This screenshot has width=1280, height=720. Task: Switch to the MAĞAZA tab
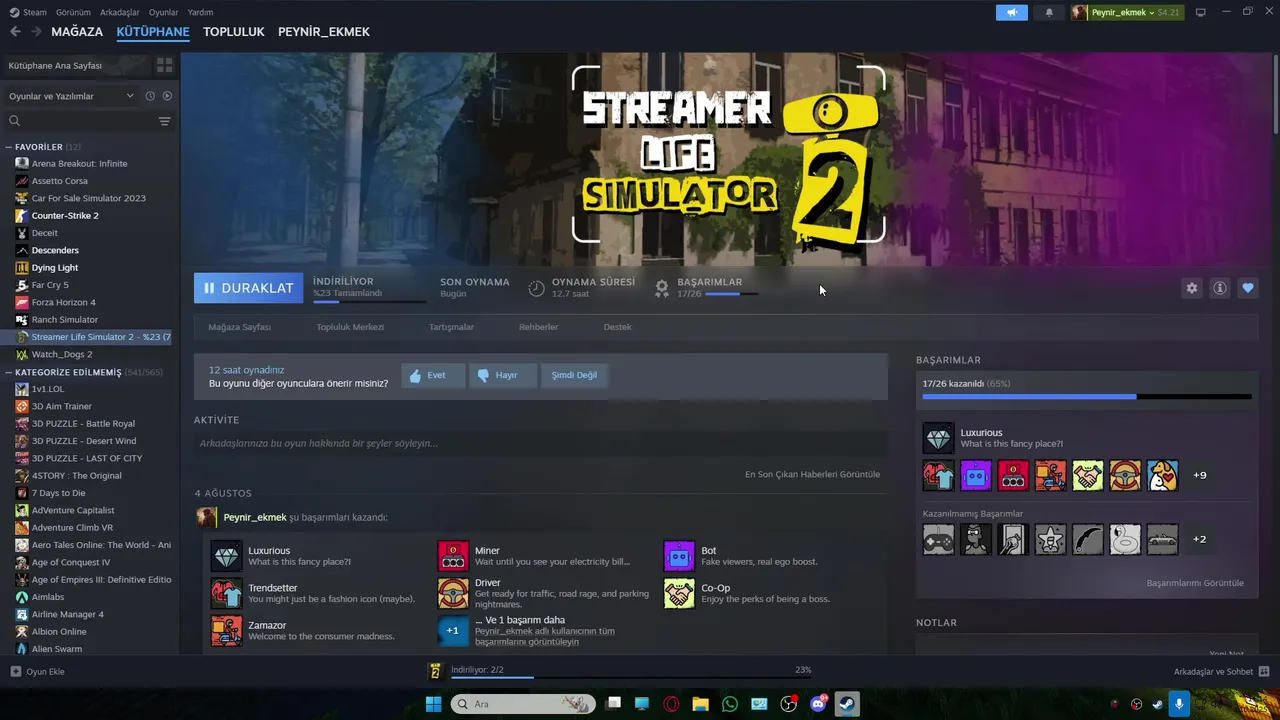pos(77,31)
